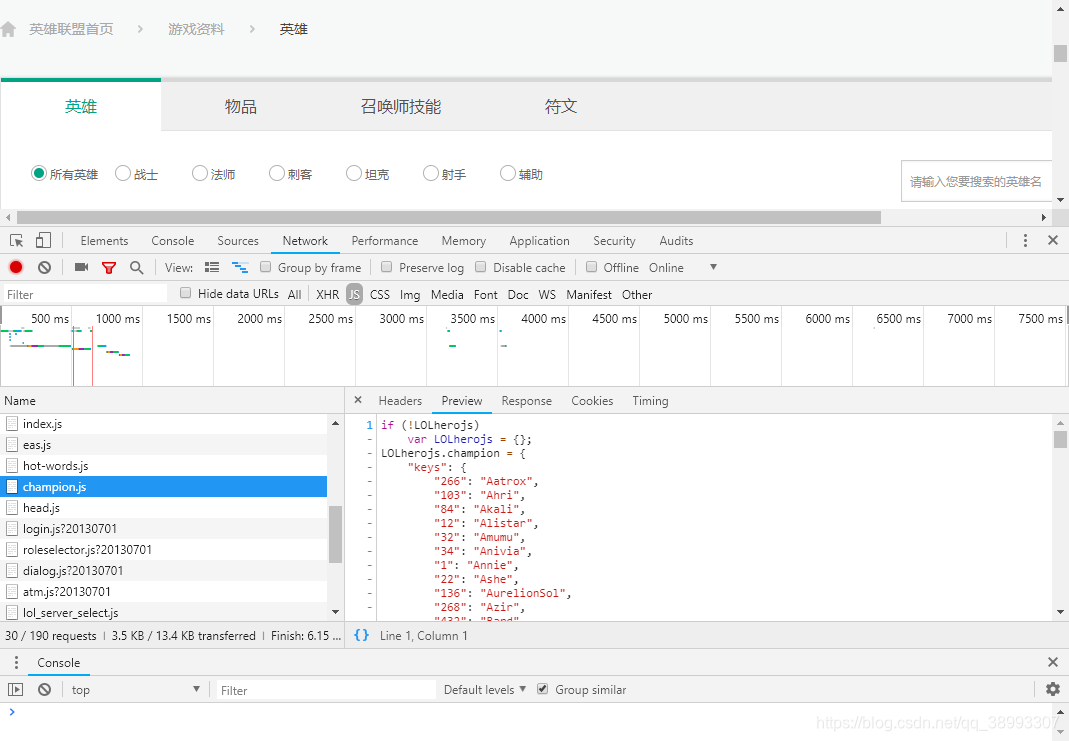Viewport: 1069px width, 741px height.
Task: Click the pretty print braces icon
Action: [361, 635]
